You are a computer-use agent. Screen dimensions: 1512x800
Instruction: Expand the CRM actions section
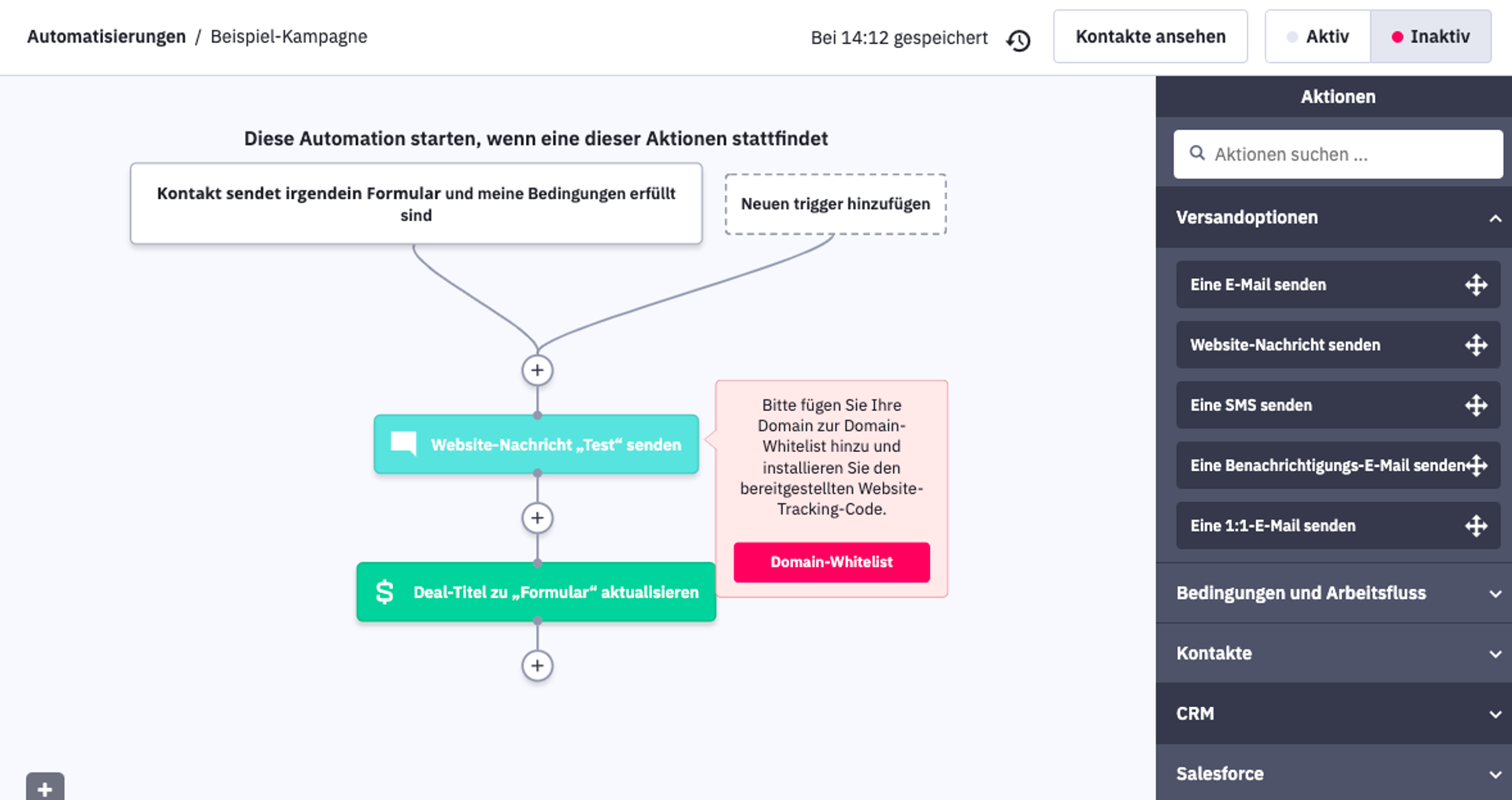pos(1494,714)
